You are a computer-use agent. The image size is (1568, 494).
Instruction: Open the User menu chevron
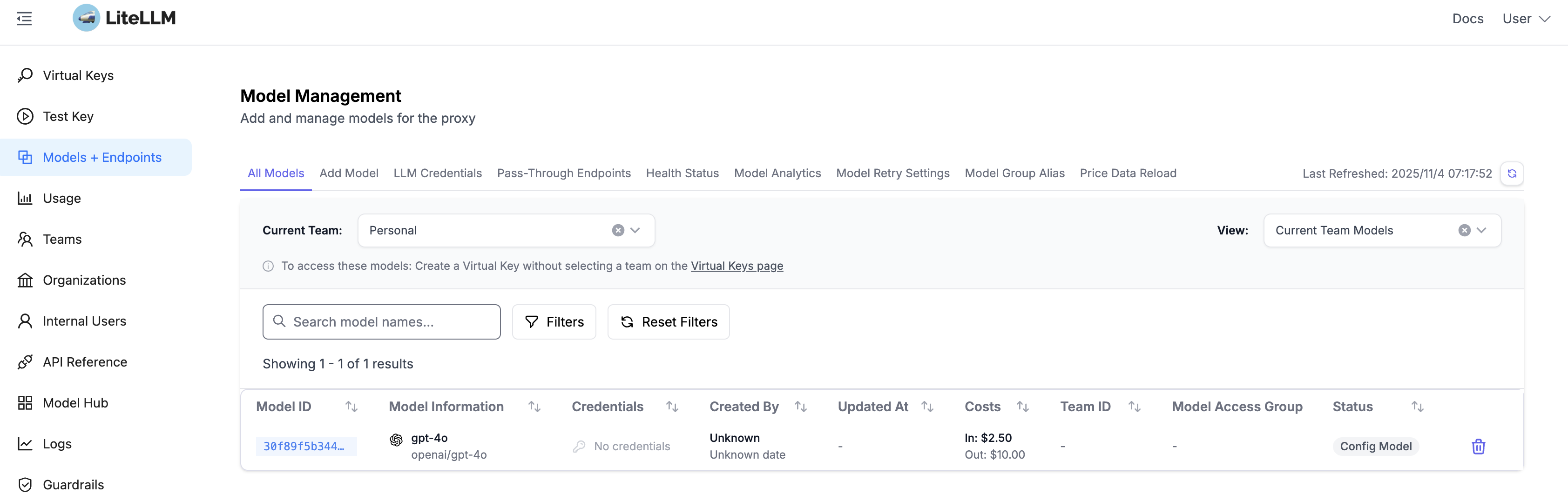click(x=1547, y=19)
